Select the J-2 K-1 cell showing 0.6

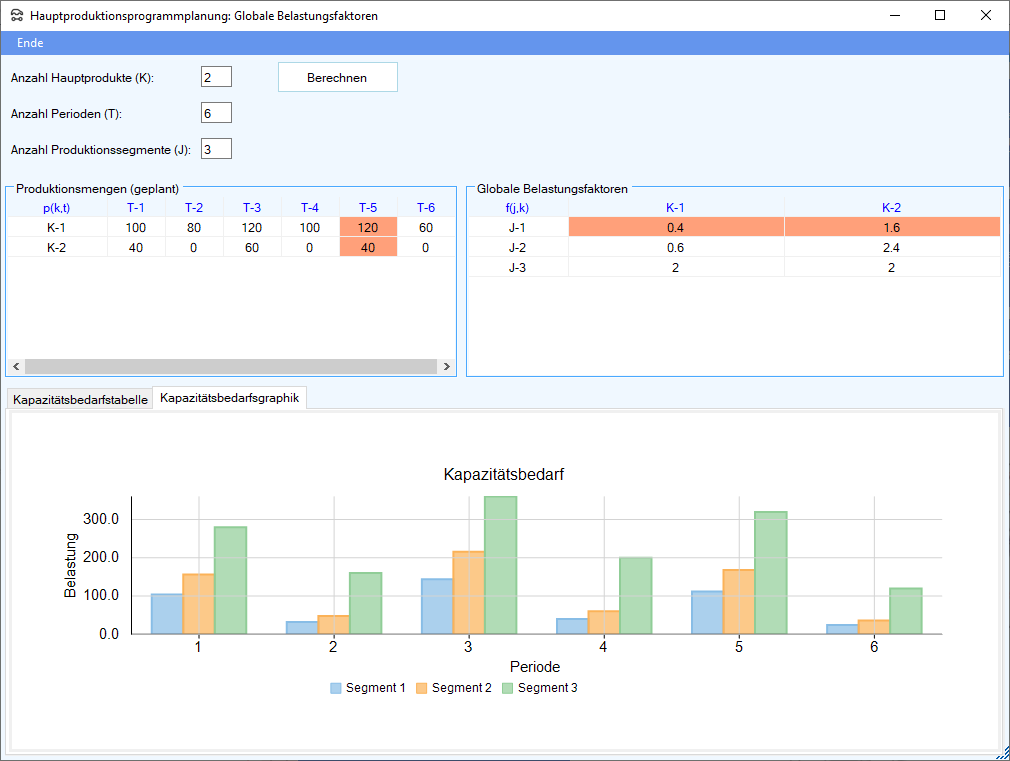(676, 247)
